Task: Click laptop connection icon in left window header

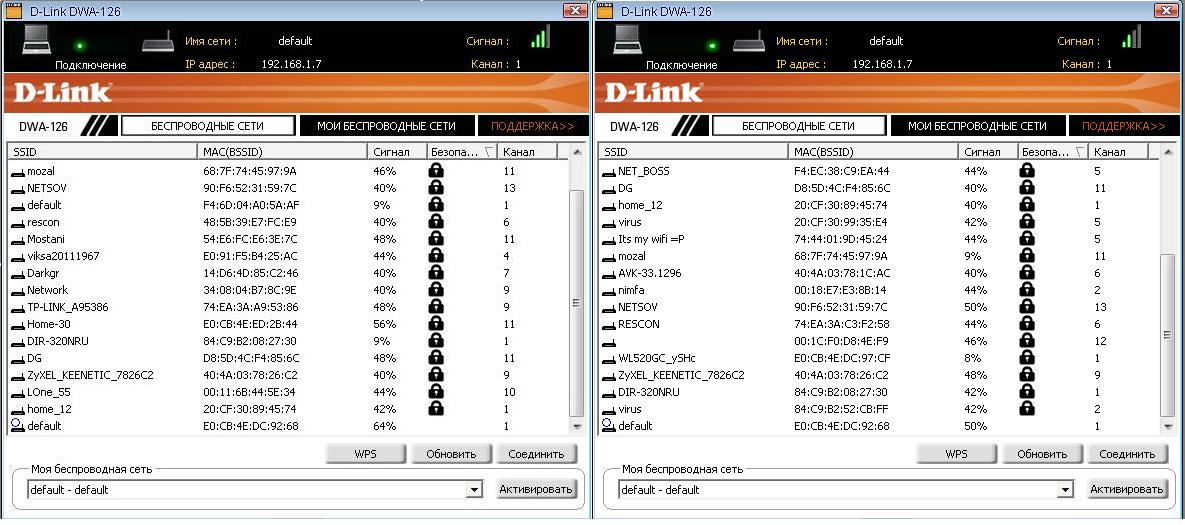Action: [37, 39]
